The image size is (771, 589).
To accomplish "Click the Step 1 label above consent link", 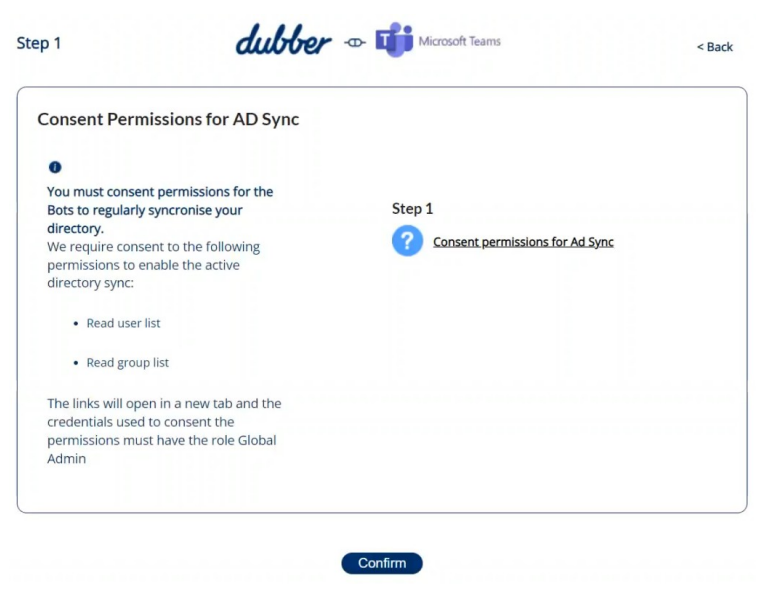I will [x=413, y=209].
